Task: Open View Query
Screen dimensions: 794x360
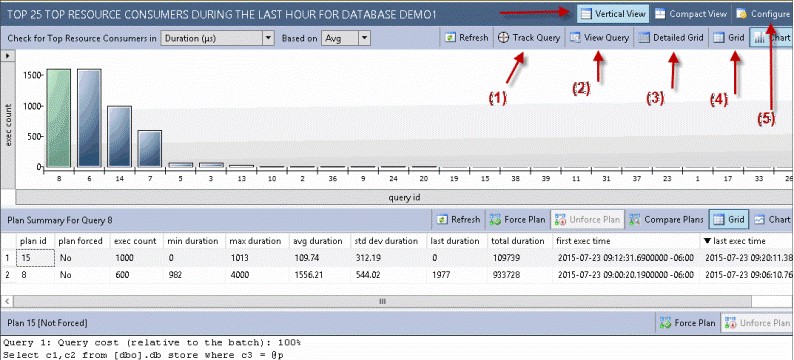Action: [600, 37]
